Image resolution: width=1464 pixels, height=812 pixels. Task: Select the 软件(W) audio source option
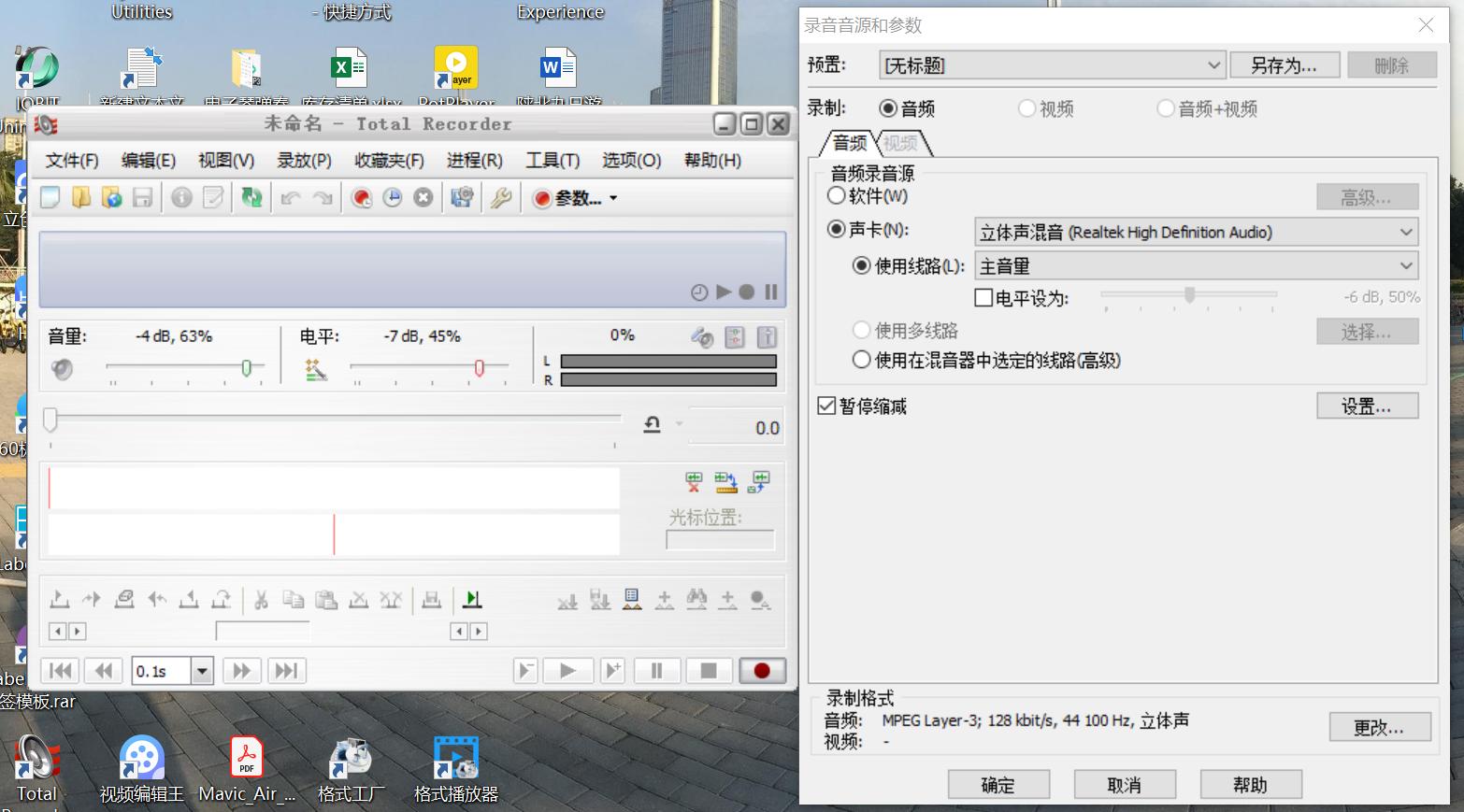click(x=836, y=195)
